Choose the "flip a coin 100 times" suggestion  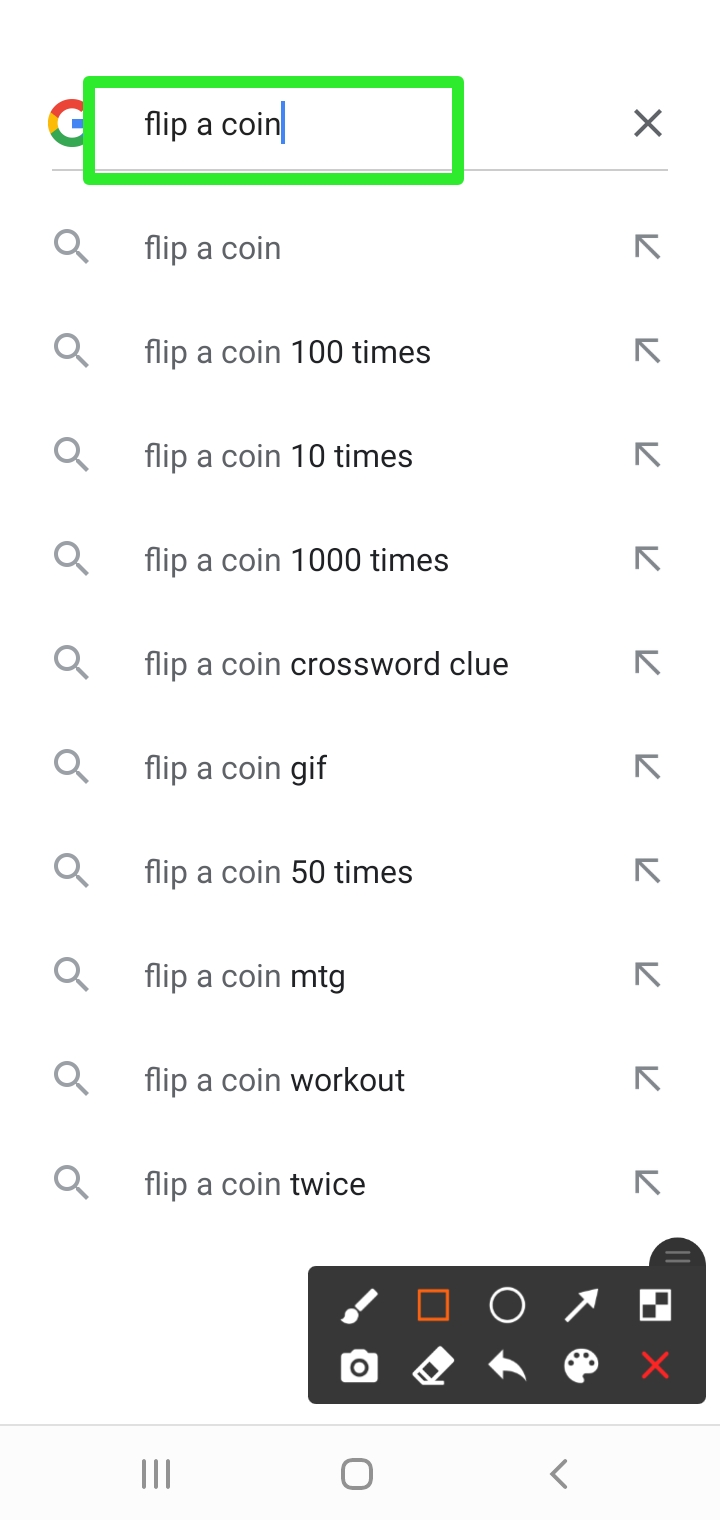tap(288, 352)
